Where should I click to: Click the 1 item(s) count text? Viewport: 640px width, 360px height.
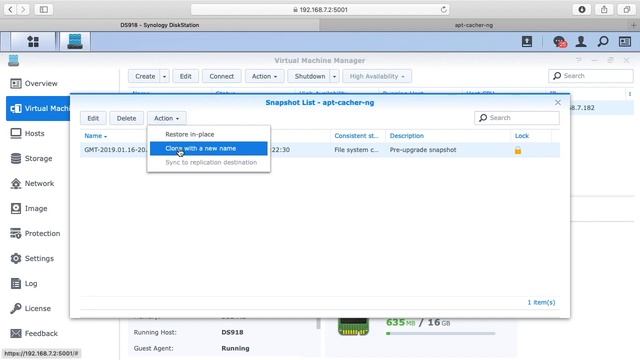pyautogui.click(x=541, y=302)
